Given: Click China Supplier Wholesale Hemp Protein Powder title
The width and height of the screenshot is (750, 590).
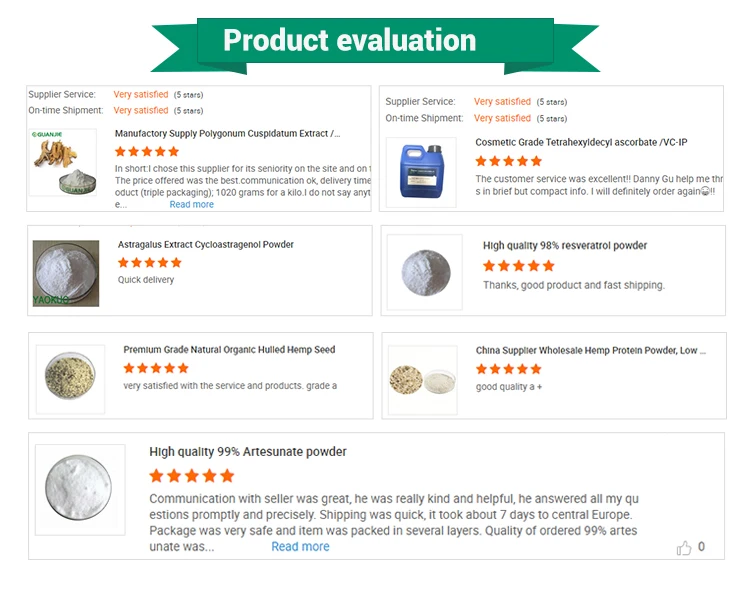Looking at the screenshot, I should click(590, 351).
